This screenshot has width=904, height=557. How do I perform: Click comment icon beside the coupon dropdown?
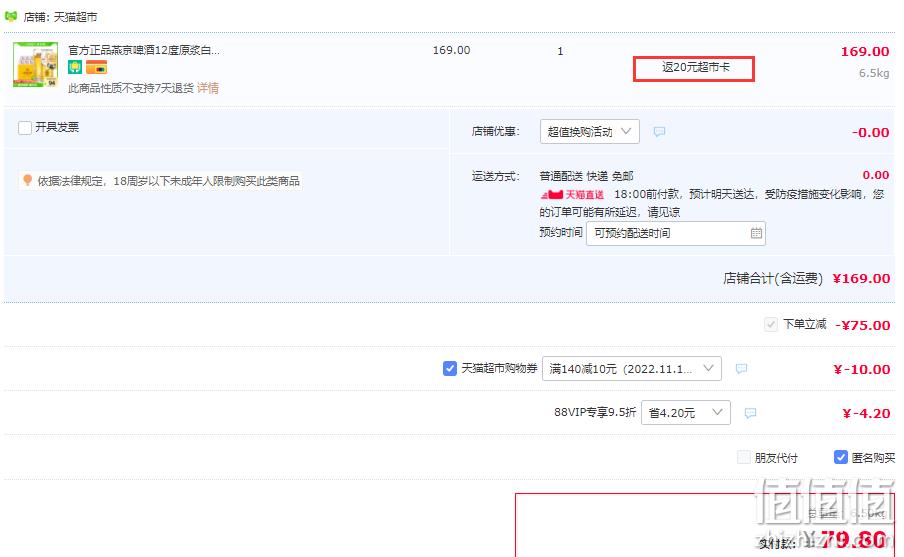click(741, 368)
